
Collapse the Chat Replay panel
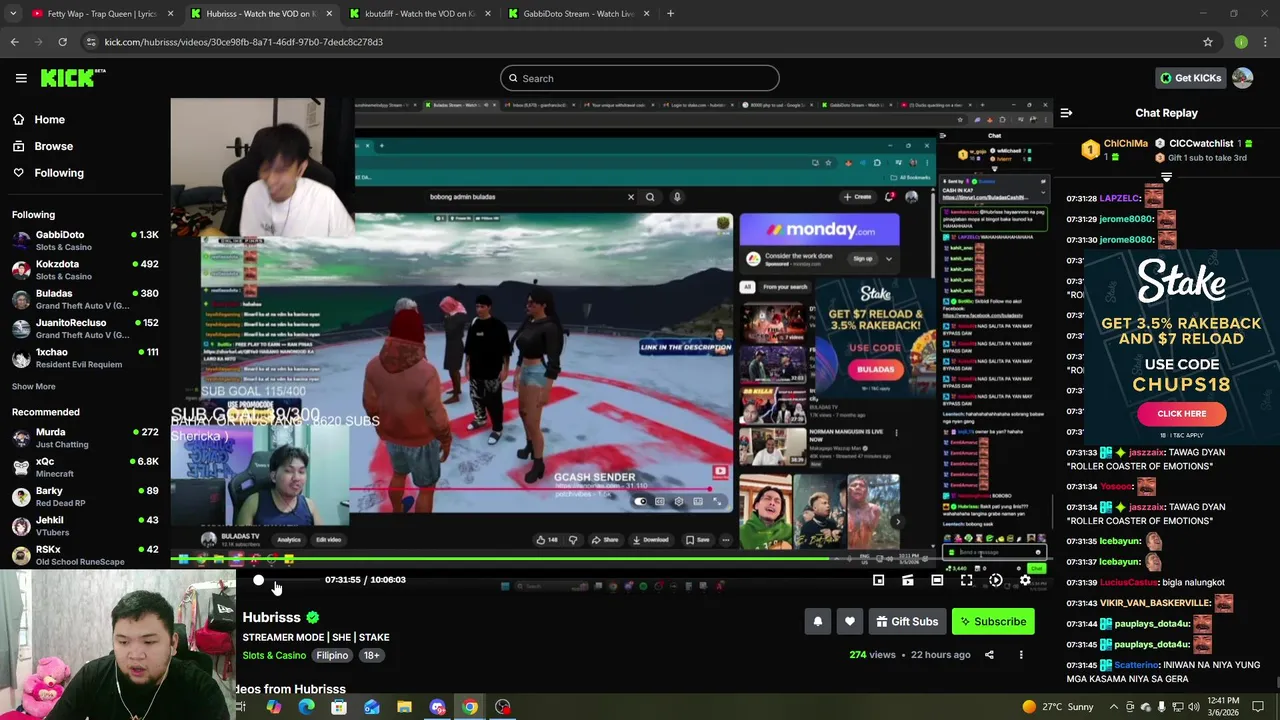[x=1066, y=113]
